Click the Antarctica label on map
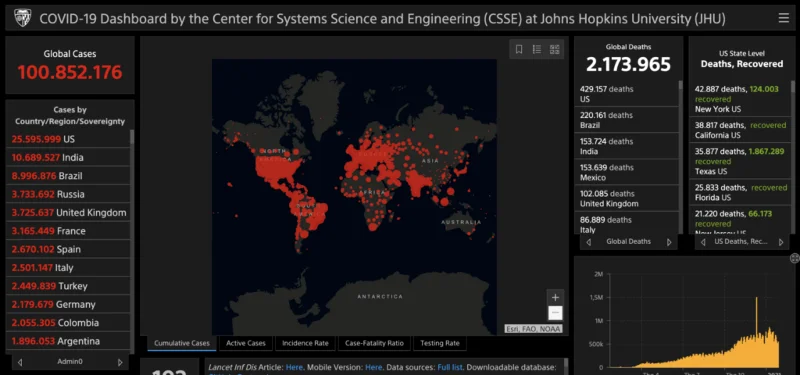The width and height of the screenshot is (800, 375). point(380,296)
